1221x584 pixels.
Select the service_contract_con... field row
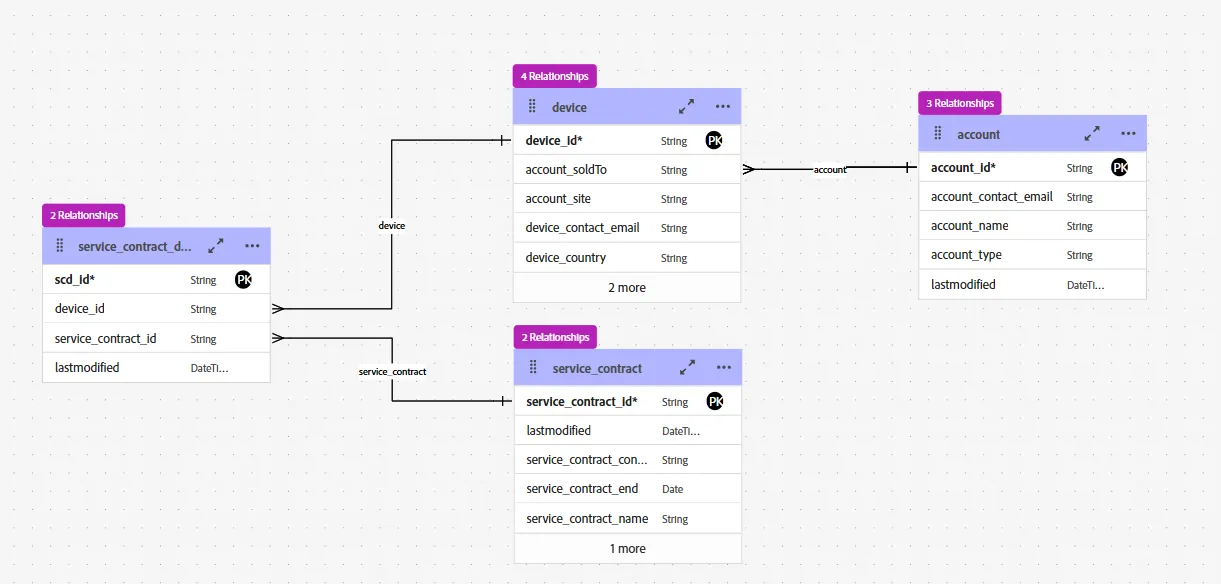628,460
